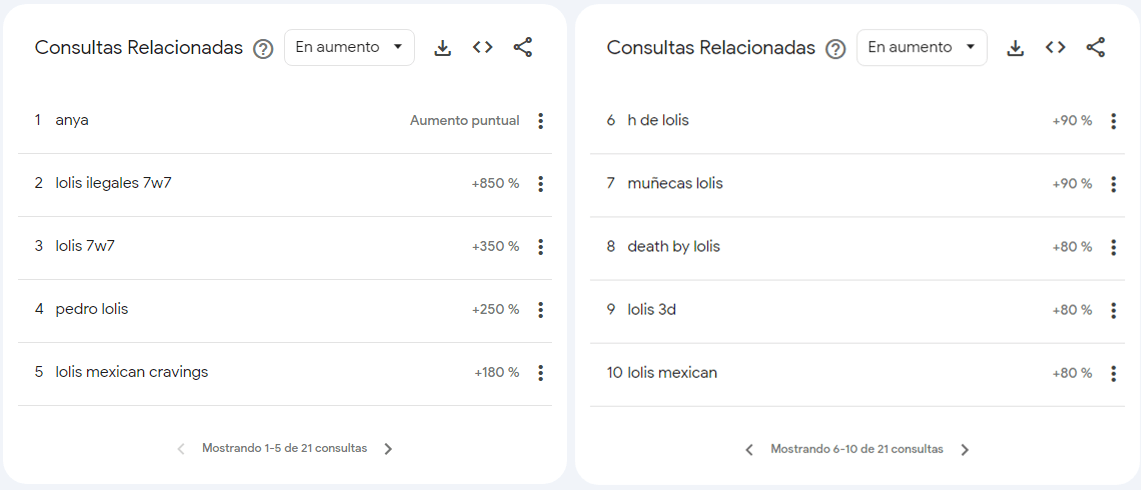The width and height of the screenshot is (1141, 490).
Task: Open the lolis mexican cravings query
Action: pyautogui.click(x=132, y=372)
